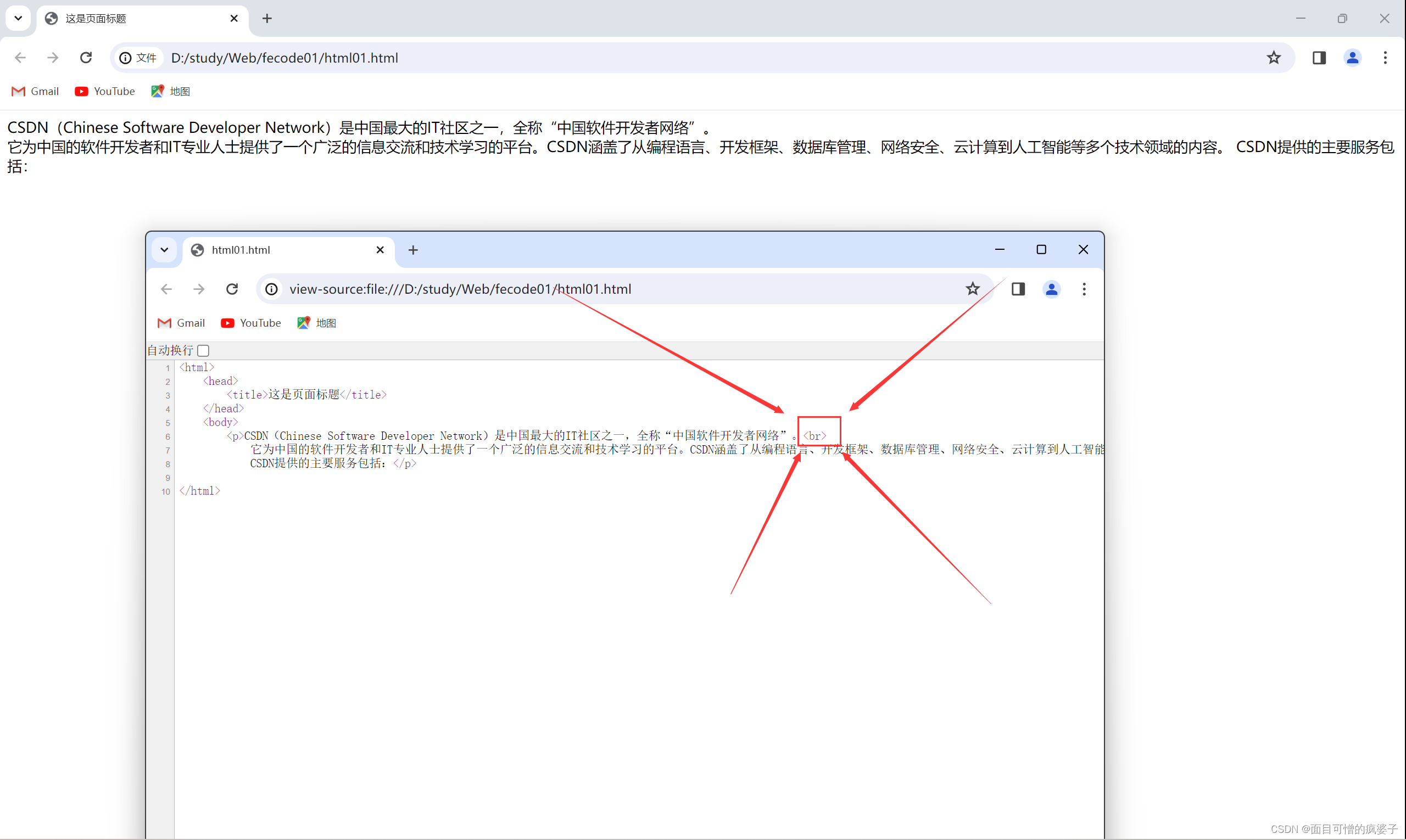Click the <title>这是页面标题</title> source line
The width and height of the screenshot is (1406, 840).
pos(306,395)
